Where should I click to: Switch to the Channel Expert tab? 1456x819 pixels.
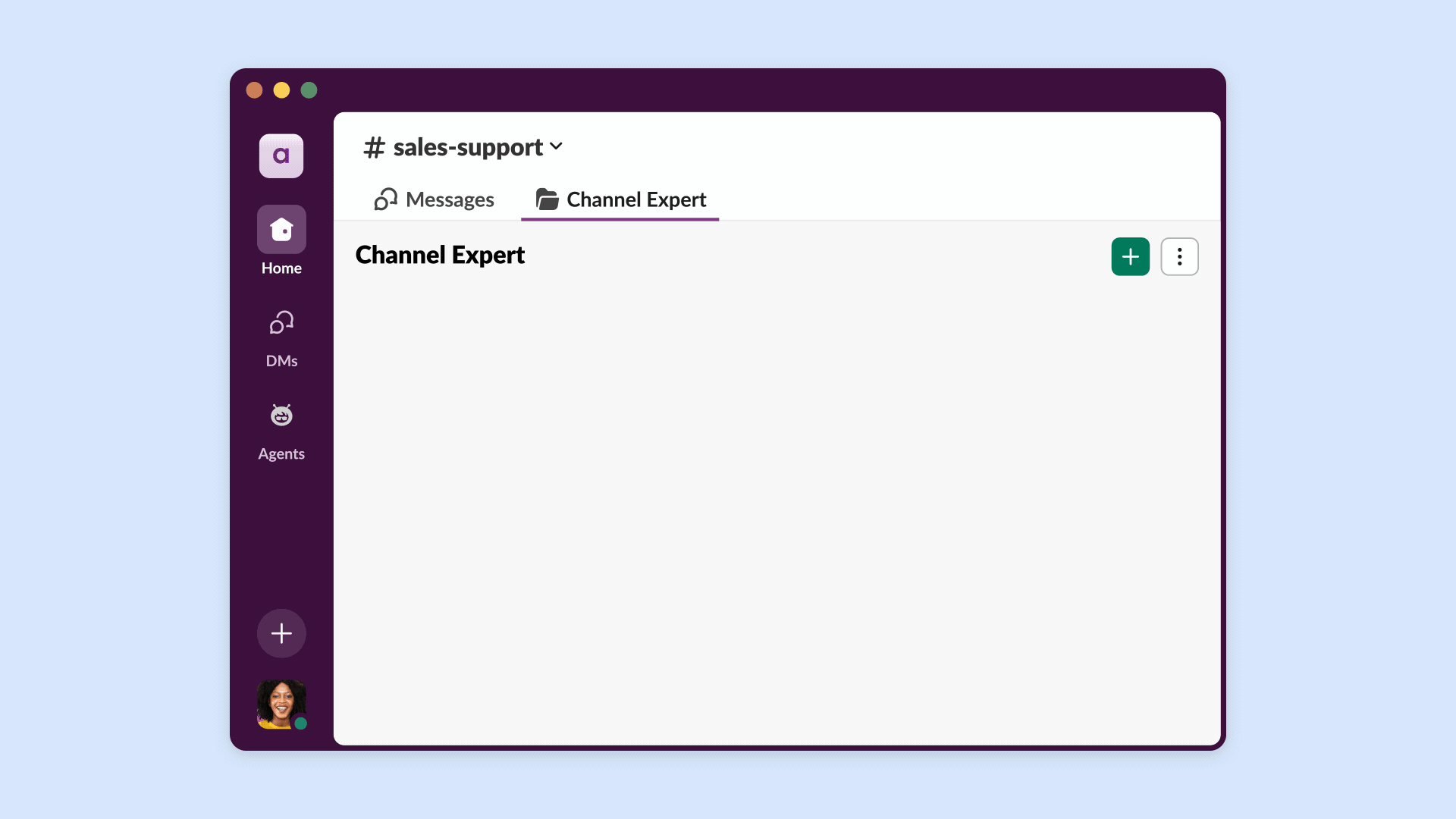[636, 199]
